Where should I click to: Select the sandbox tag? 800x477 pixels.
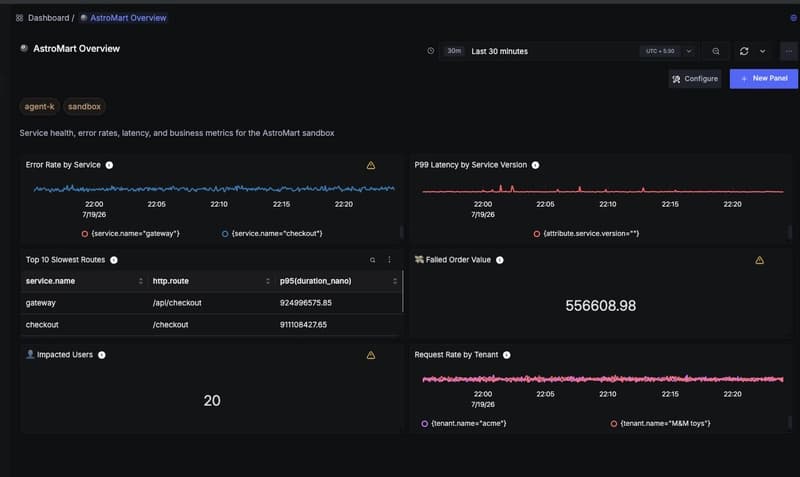coord(84,107)
